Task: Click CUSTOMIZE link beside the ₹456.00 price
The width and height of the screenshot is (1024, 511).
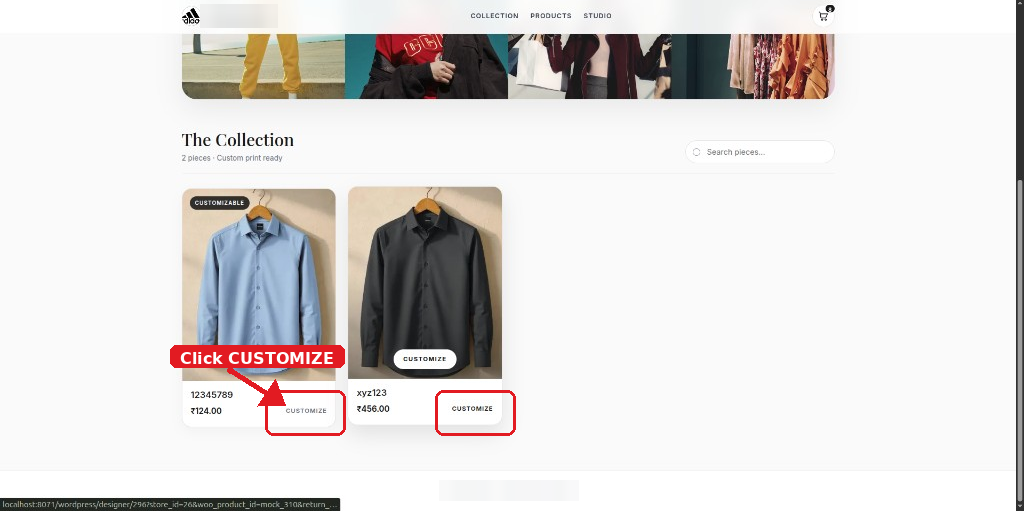Action: 472,408
